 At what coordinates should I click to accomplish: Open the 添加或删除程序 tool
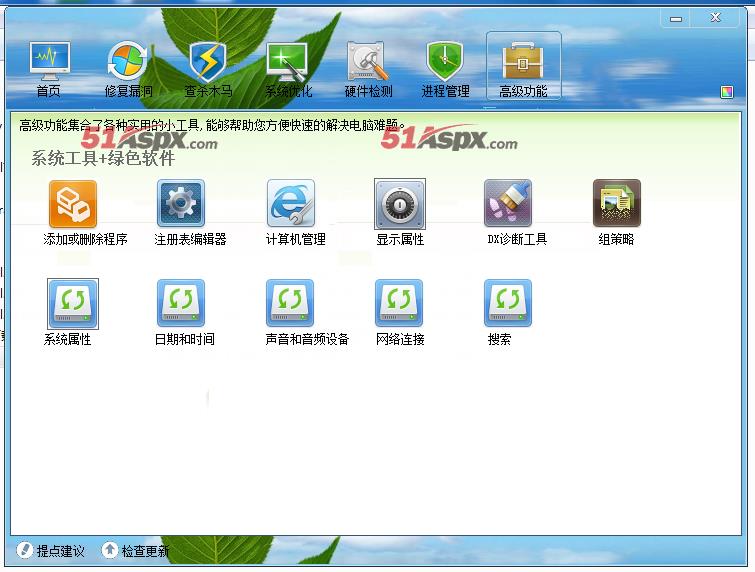tap(73, 204)
